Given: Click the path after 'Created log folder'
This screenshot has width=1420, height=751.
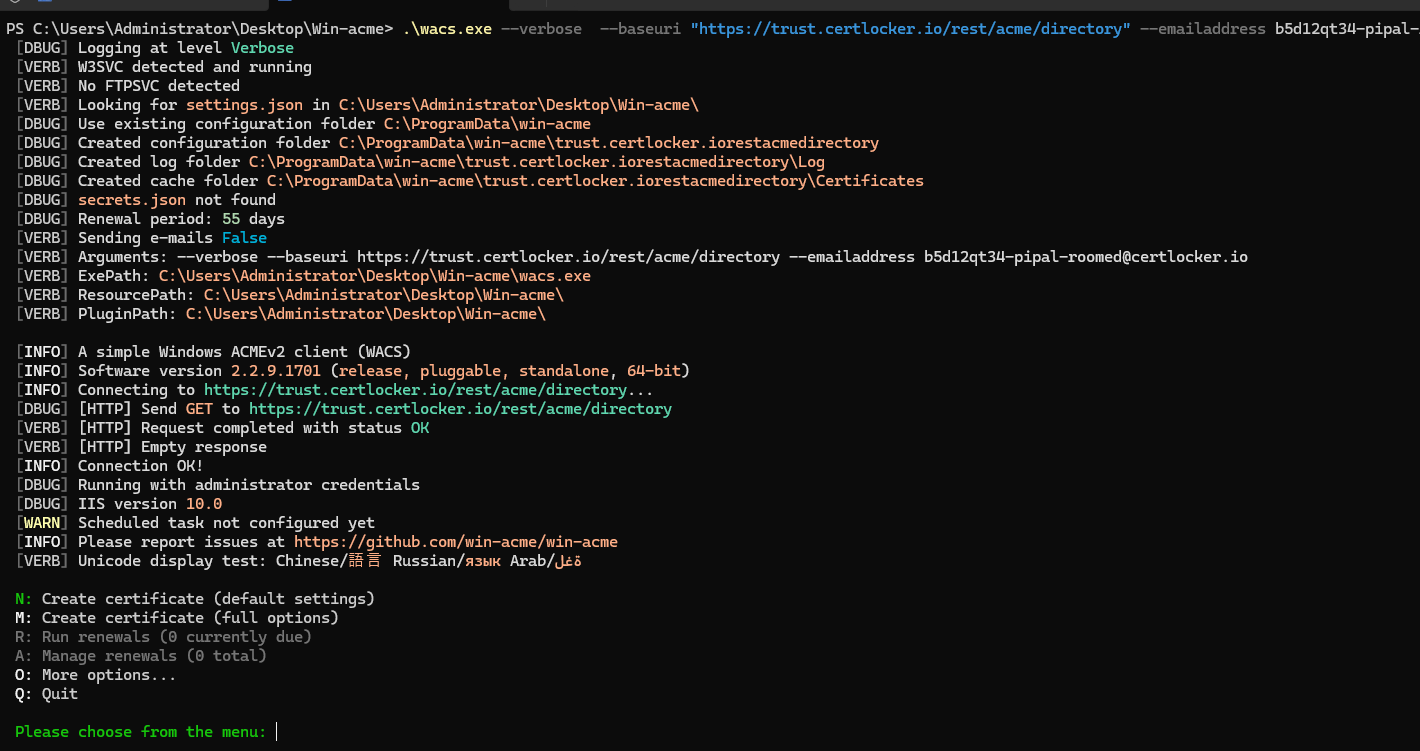Looking at the screenshot, I should [x=537, y=162].
